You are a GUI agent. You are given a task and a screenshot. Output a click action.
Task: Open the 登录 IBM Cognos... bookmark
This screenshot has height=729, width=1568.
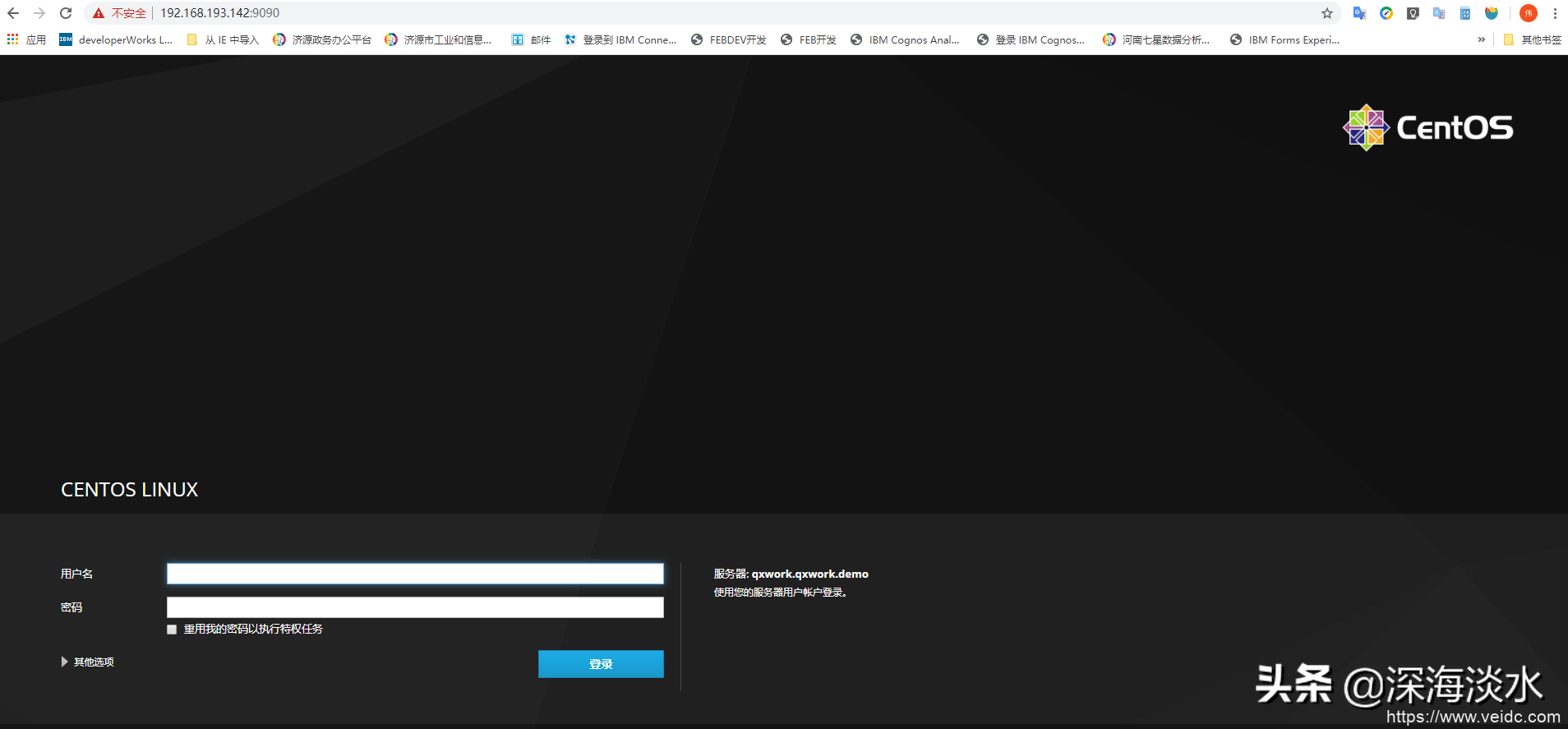1031,39
